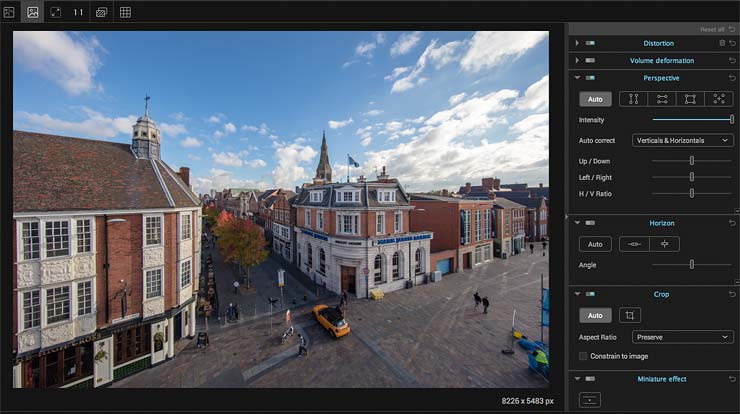
Task: Toggle the hidden-areas overlay icon
Action: pos(101,13)
